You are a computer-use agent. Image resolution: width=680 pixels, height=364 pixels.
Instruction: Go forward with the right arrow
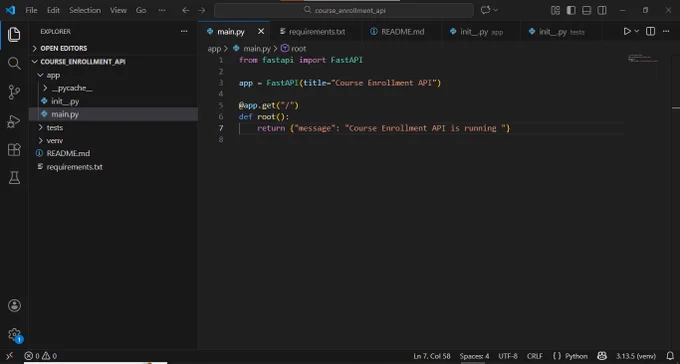(202, 10)
